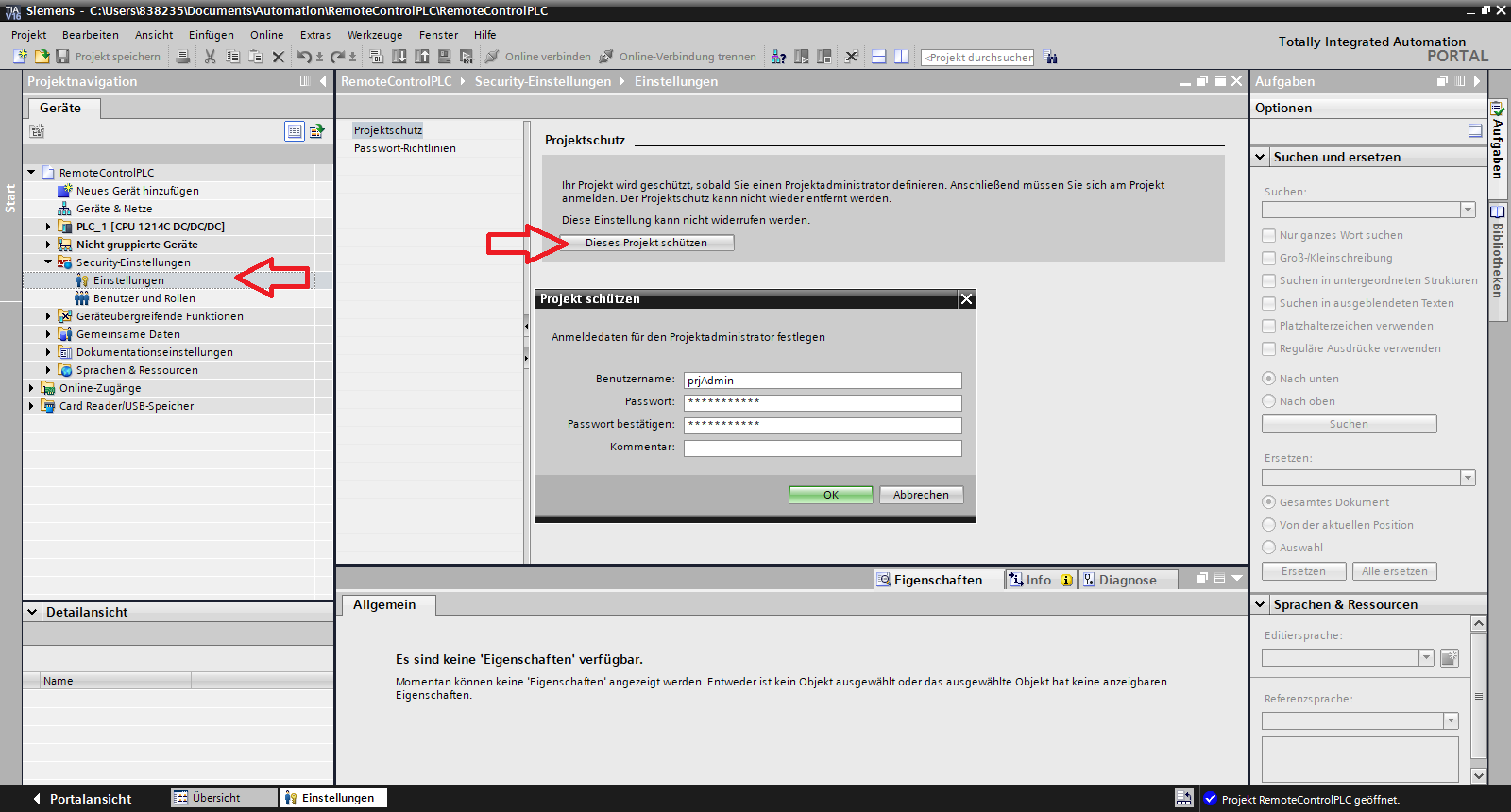Click the add language icon beside Editiersprache

(1450, 658)
